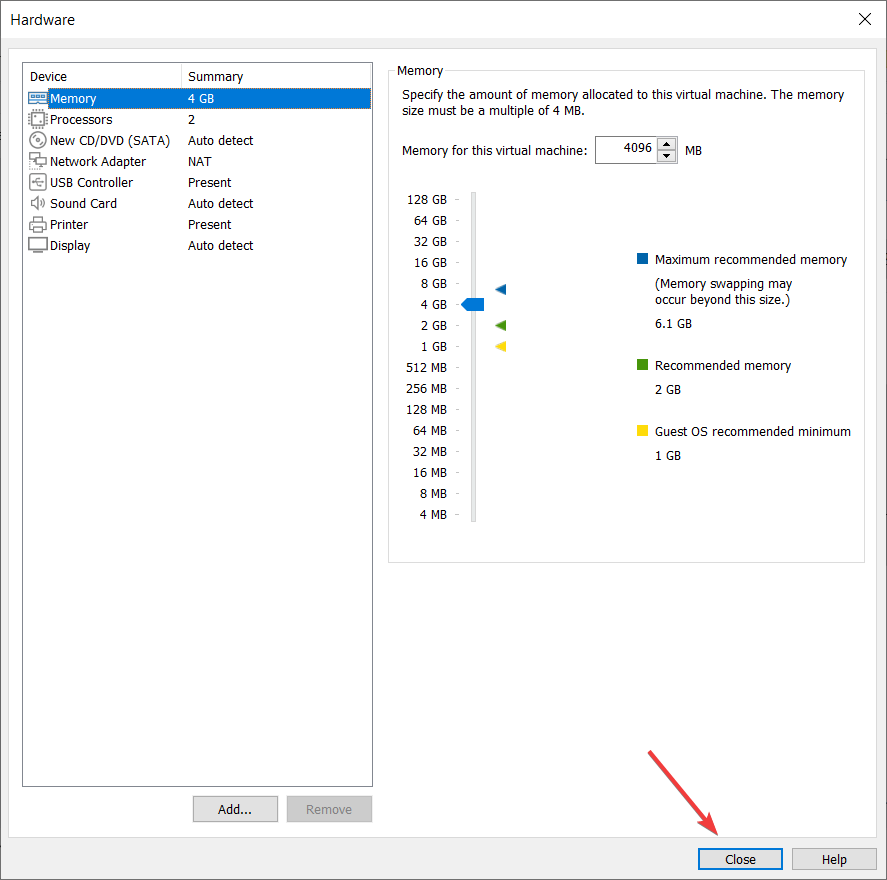Click yellow Guest OS minimum legend swatch

(x=642, y=430)
